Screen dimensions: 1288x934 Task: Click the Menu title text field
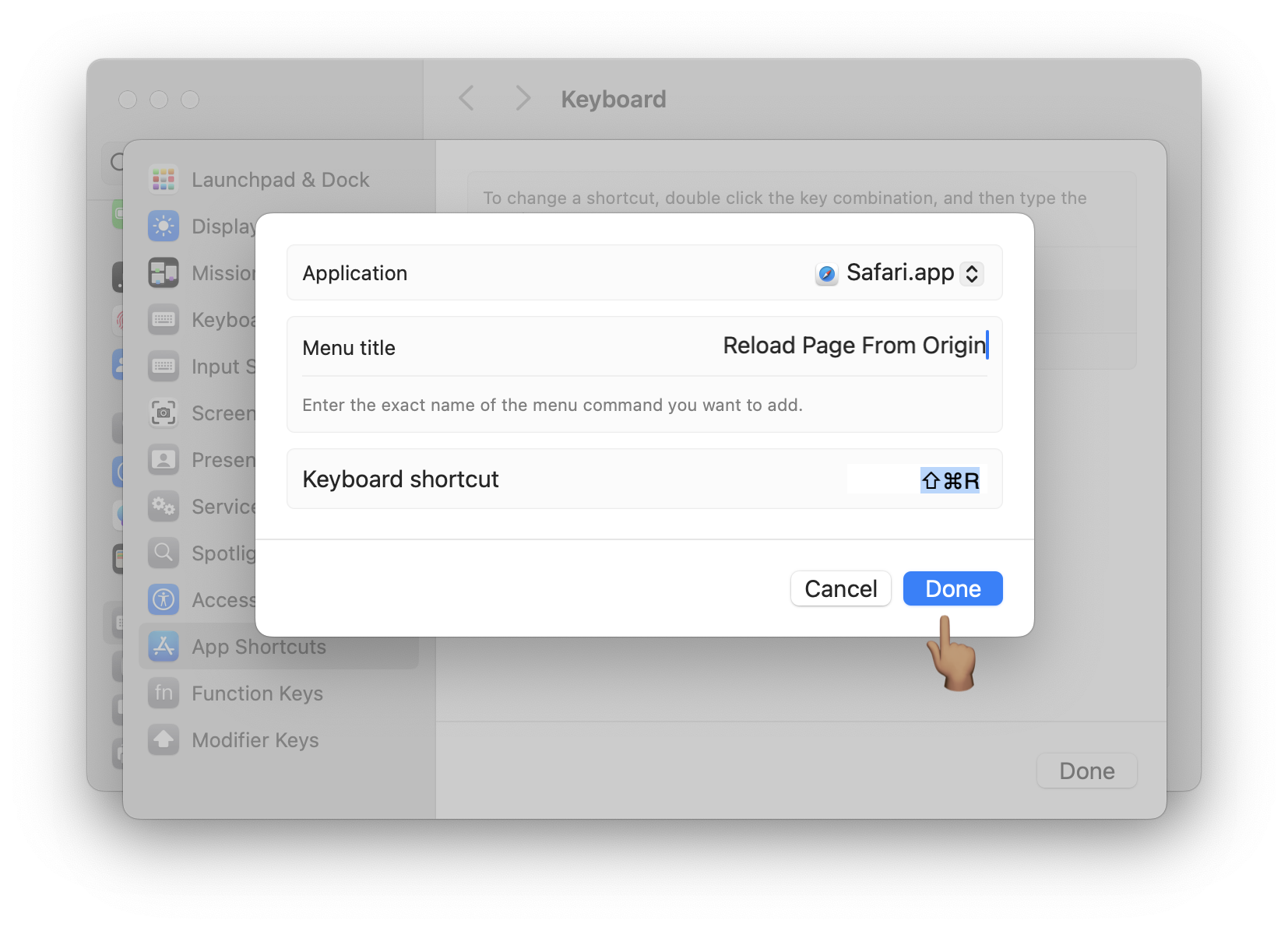(853, 346)
